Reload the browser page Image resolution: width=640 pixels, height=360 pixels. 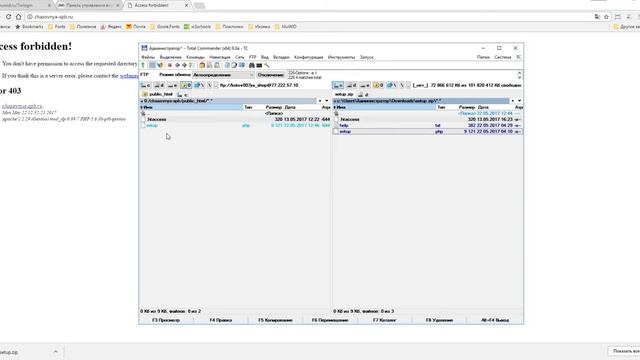[8, 17]
